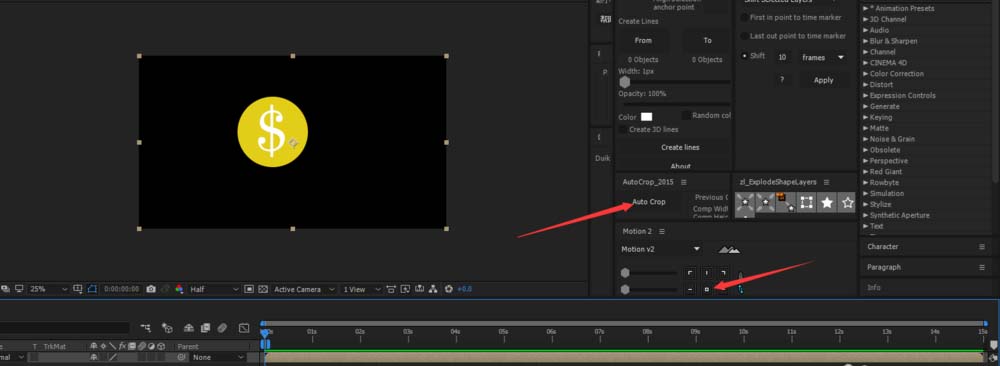Enable Create 3D lines checkbox

622,129
